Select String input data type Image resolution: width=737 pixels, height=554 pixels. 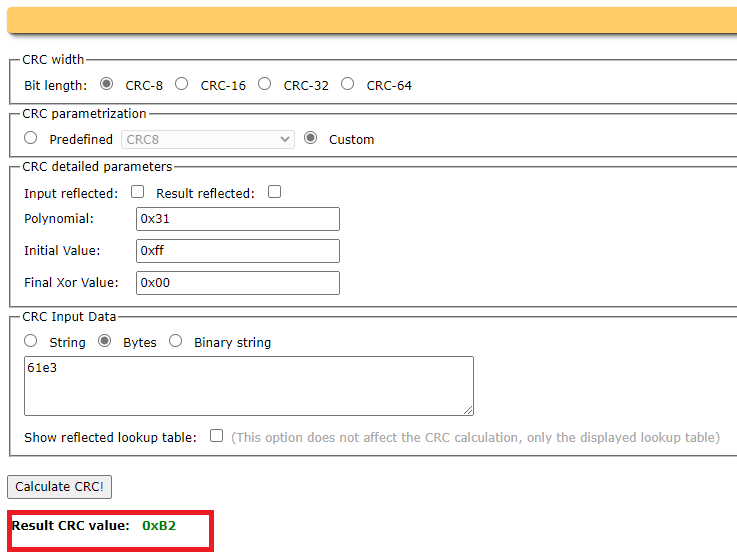31,341
